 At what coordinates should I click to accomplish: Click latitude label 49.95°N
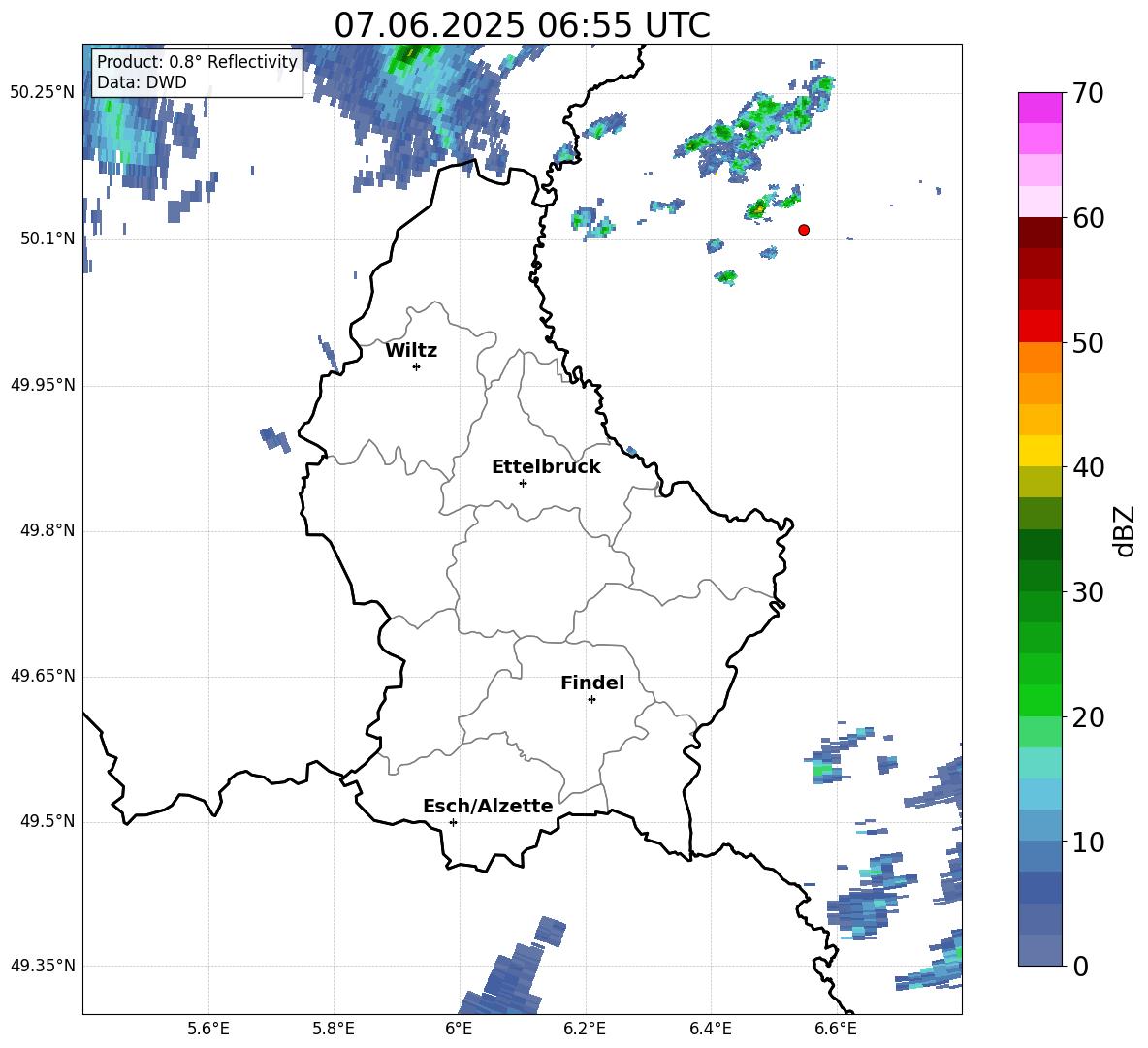click(x=43, y=385)
